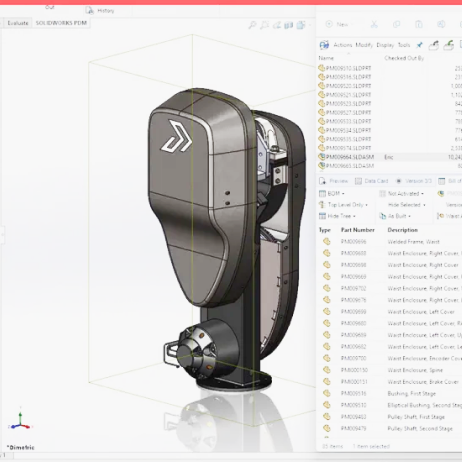Open the Hide Tree dropdown
Viewport: 462px width, 462px height.
[337, 216]
